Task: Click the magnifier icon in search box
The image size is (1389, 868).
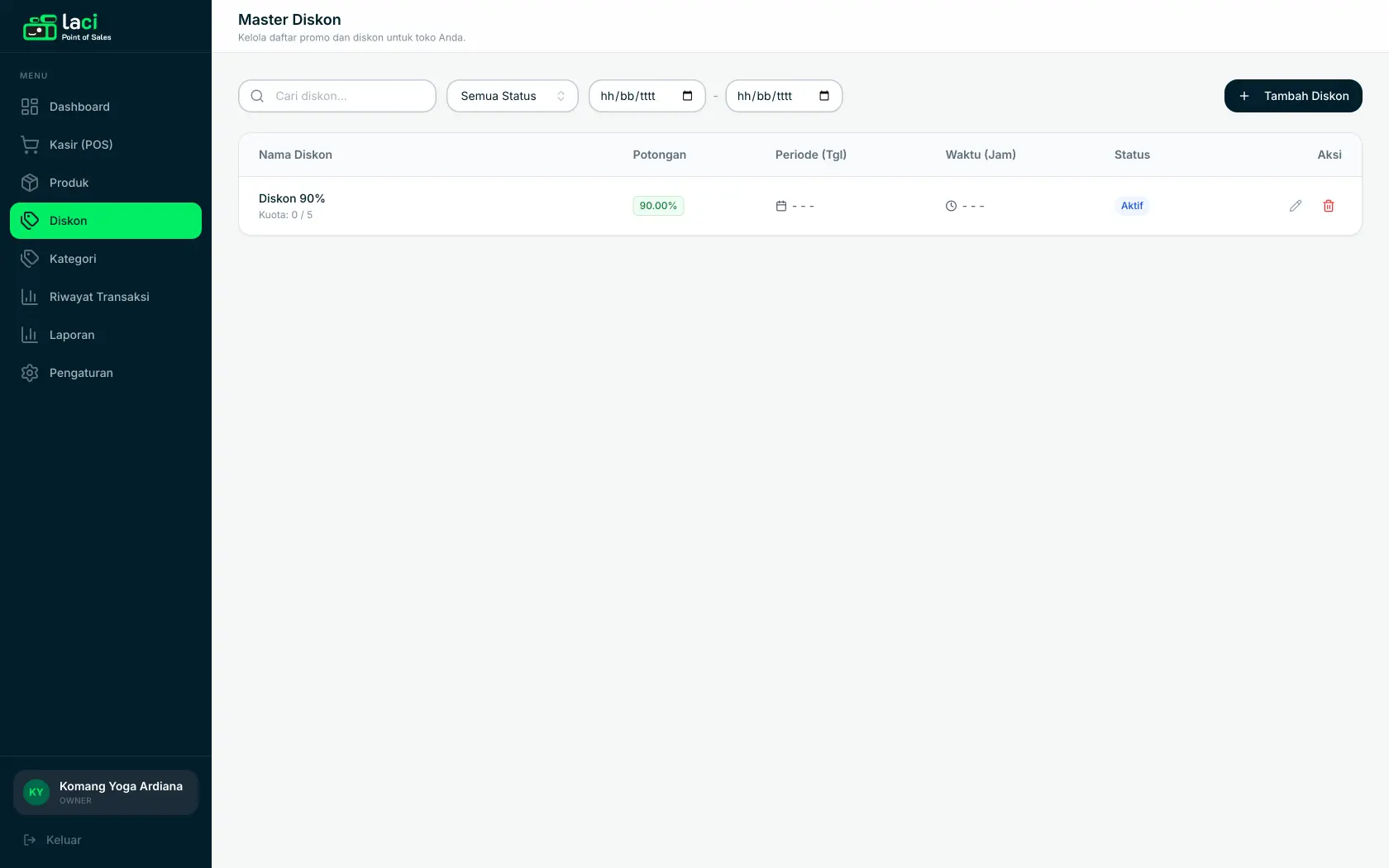Action: pos(257,96)
